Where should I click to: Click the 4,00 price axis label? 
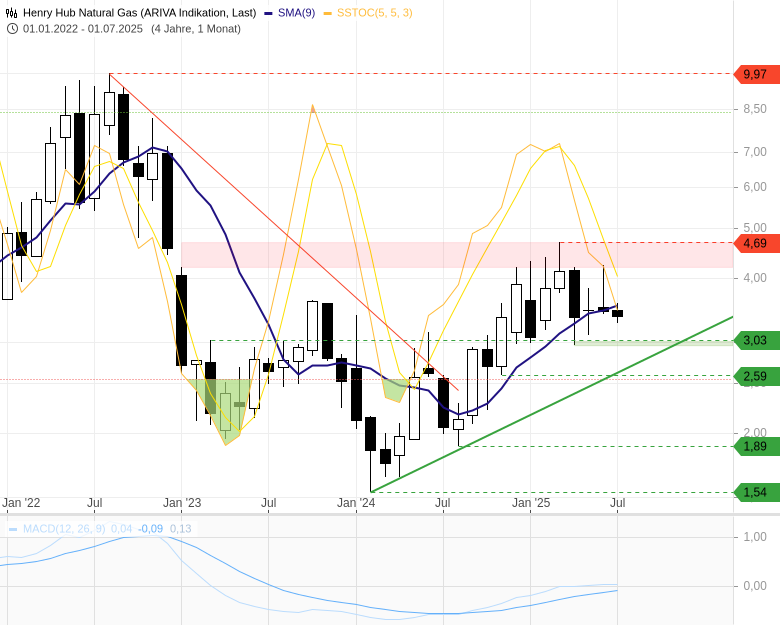(x=755, y=278)
